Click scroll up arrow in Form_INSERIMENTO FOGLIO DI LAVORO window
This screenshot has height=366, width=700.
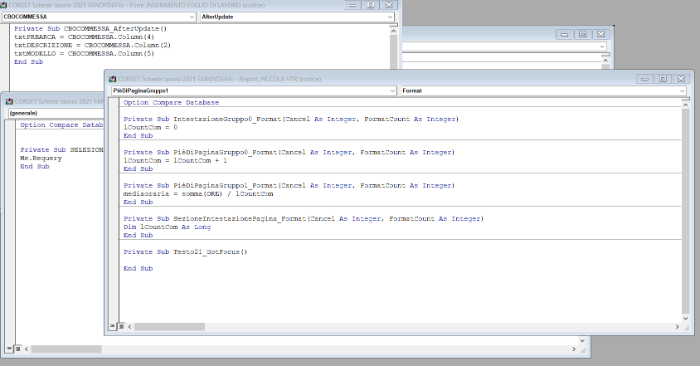pos(393,31)
